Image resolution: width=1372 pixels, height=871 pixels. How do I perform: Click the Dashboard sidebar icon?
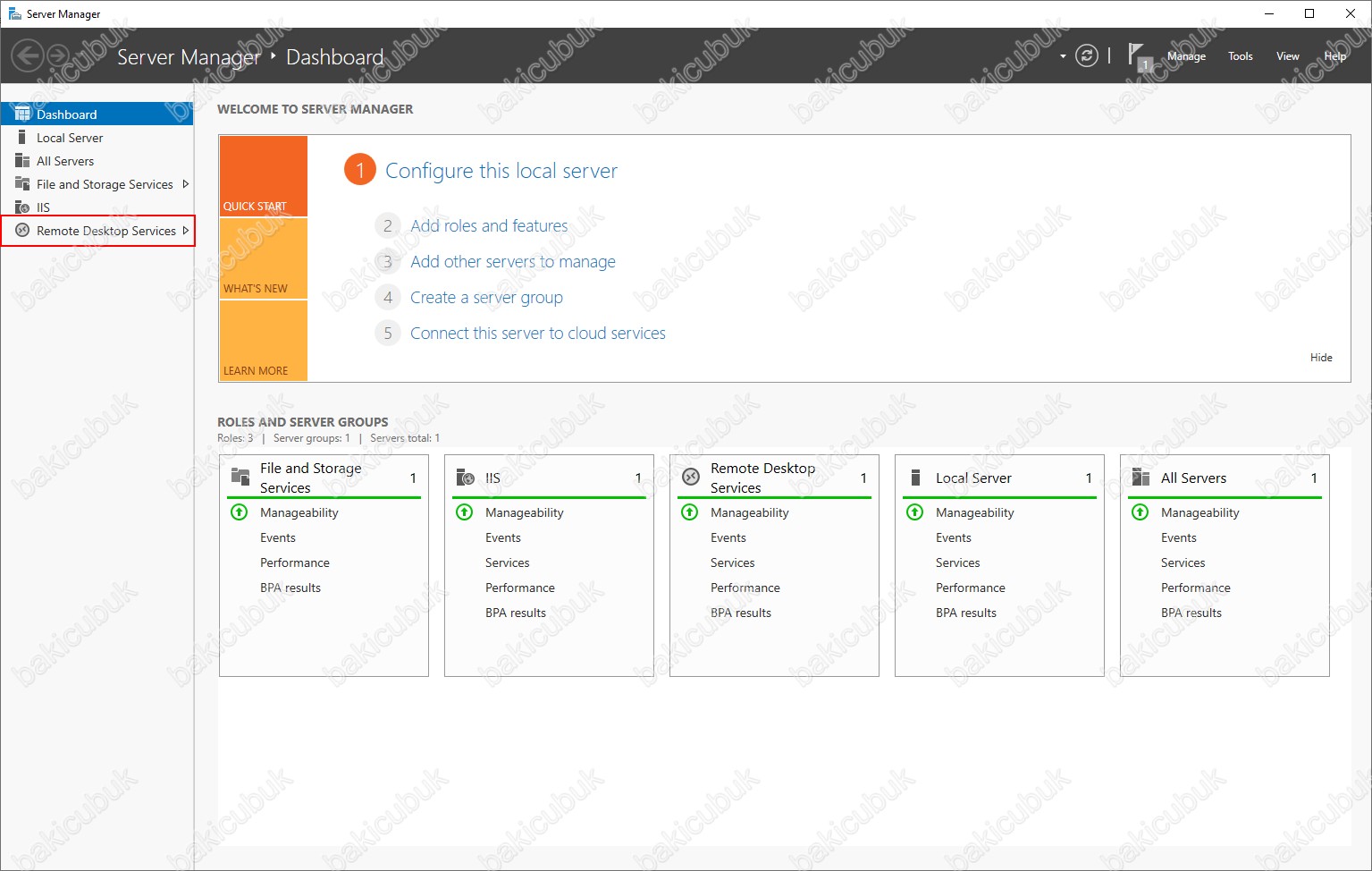coord(22,114)
